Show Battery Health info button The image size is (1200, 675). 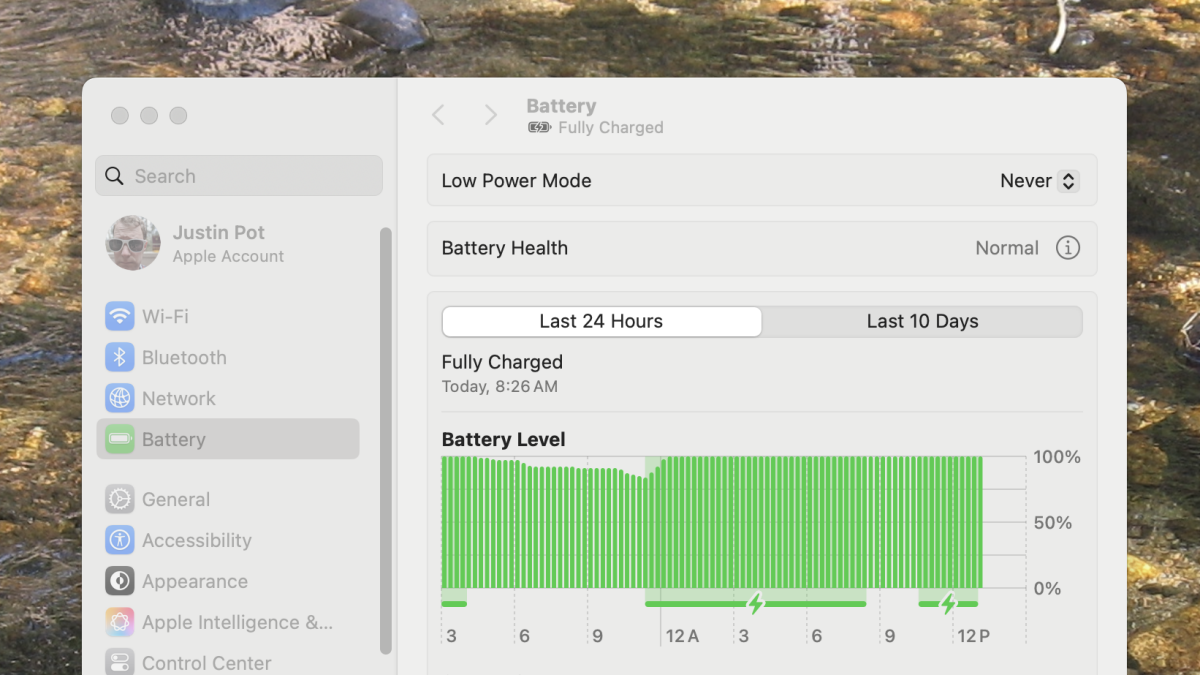[x=1068, y=248]
